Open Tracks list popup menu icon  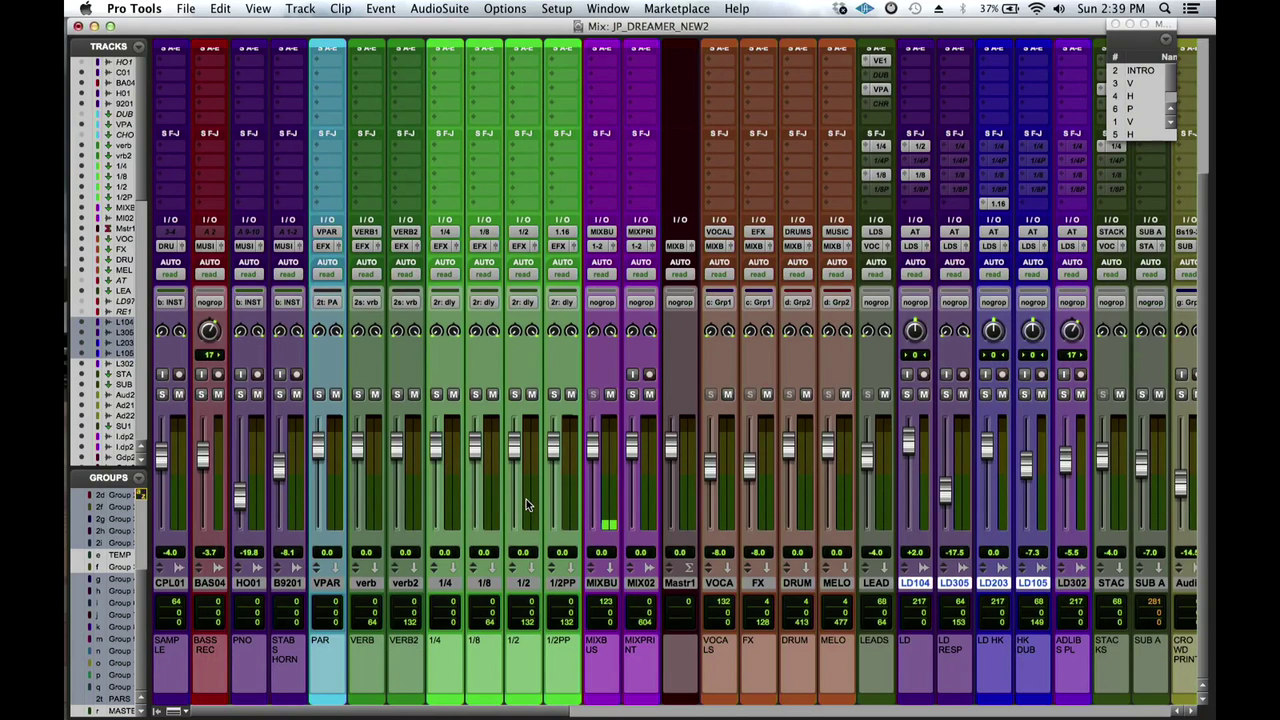139,47
